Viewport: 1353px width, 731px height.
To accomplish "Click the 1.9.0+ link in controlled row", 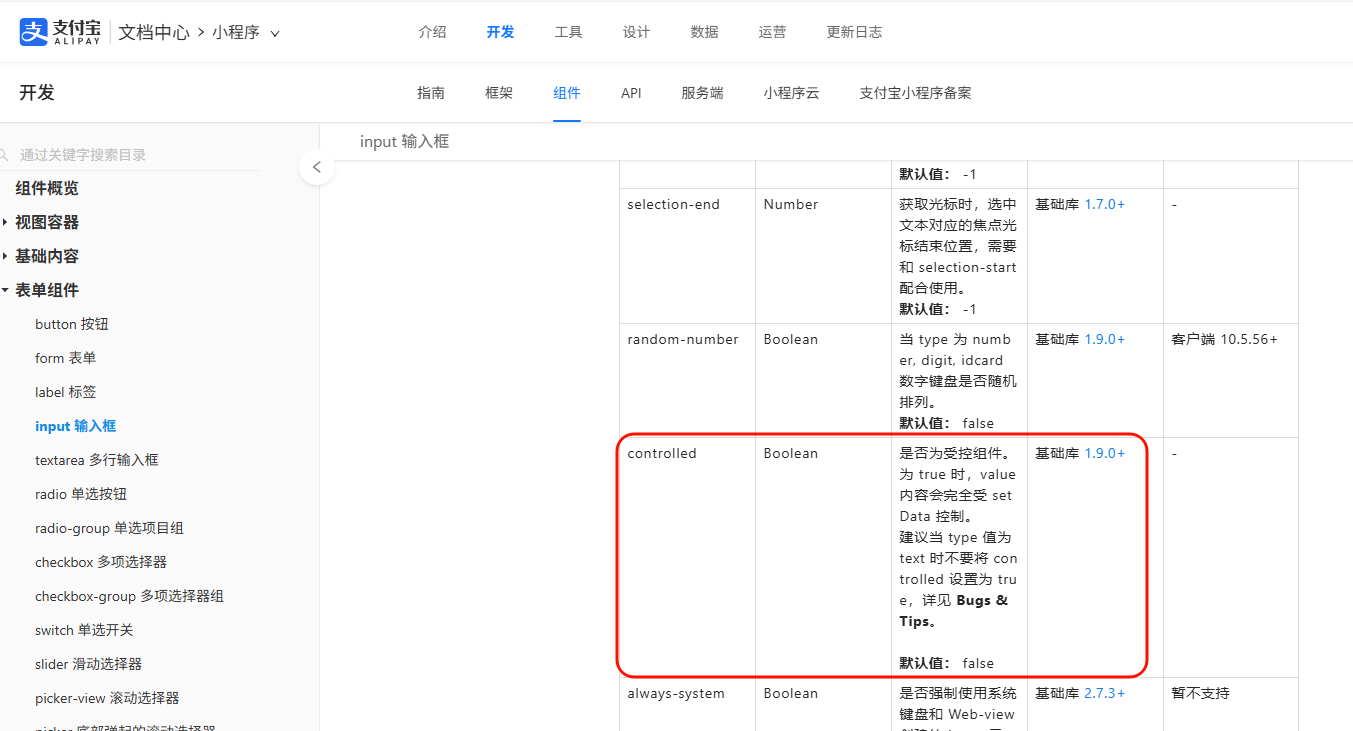I will 1105,453.
